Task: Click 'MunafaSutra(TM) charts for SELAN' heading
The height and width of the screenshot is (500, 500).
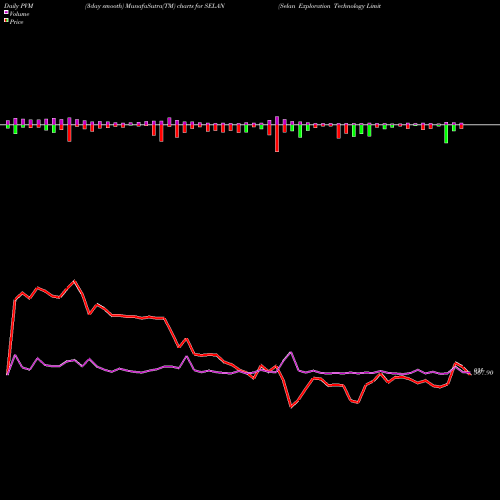Action: (175, 6)
